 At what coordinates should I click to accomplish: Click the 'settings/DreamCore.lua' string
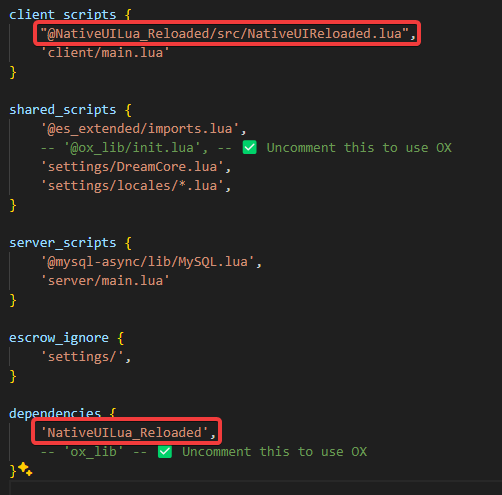[x=132, y=167]
